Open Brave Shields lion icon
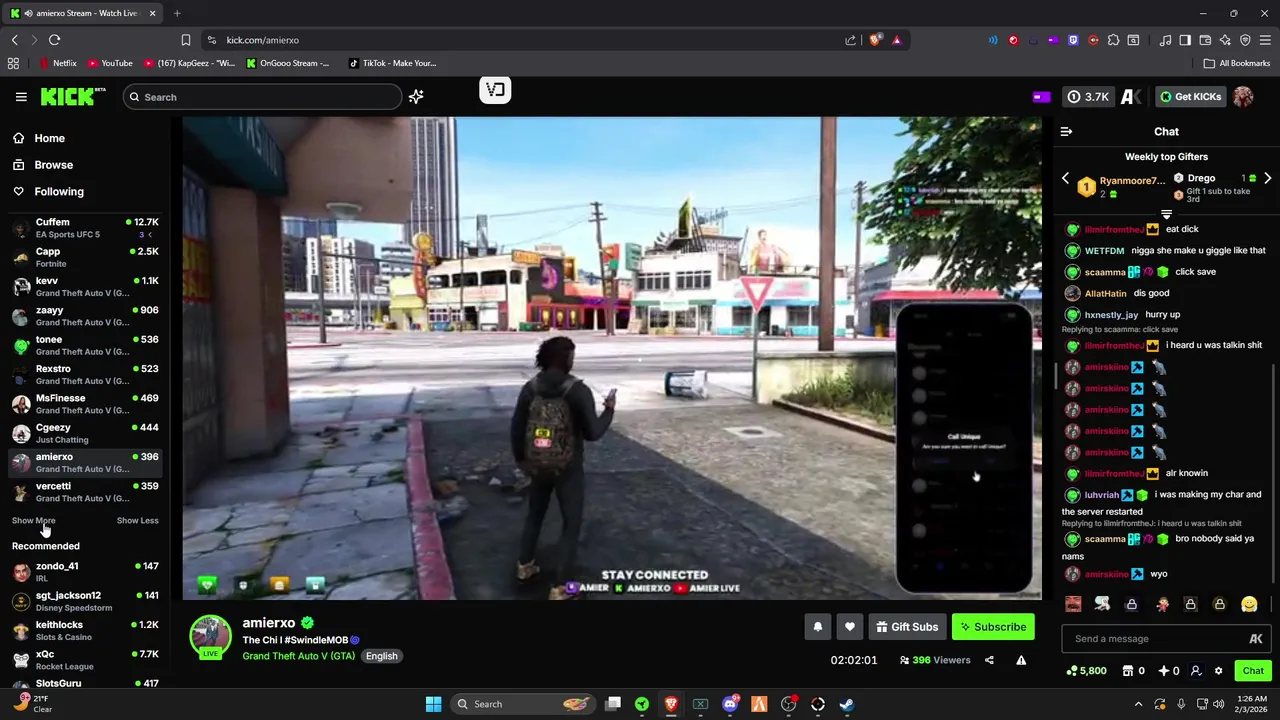This screenshot has width=1280, height=720. pyautogui.click(x=875, y=40)
